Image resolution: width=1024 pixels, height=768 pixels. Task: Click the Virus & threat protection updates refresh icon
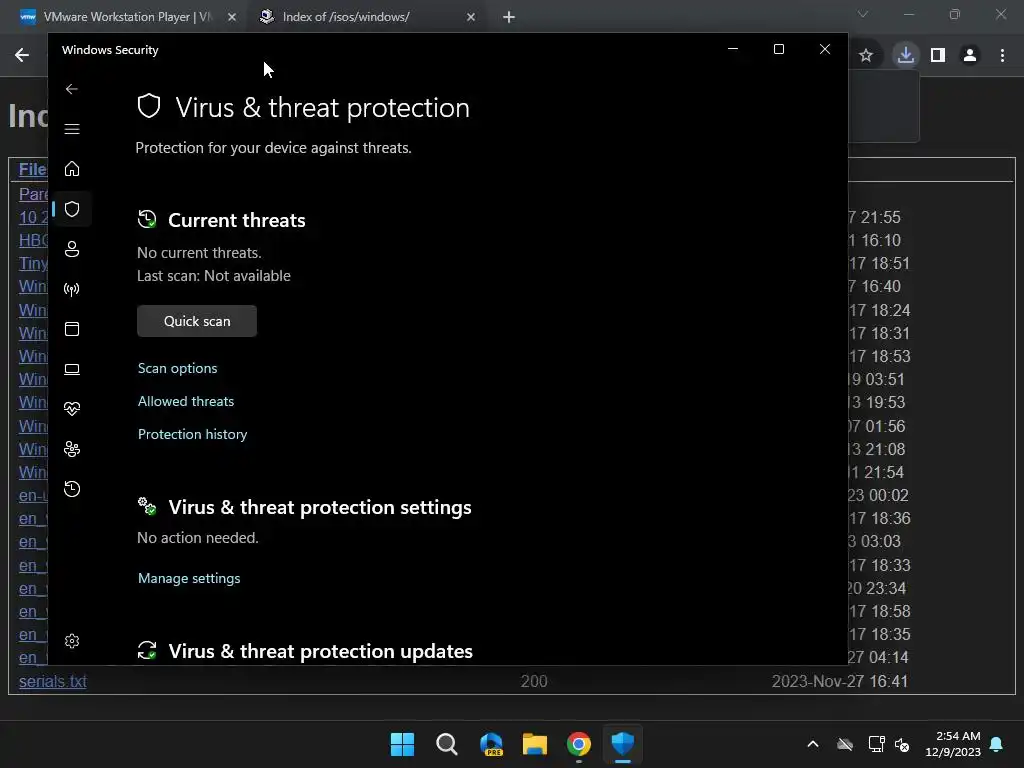147,650
